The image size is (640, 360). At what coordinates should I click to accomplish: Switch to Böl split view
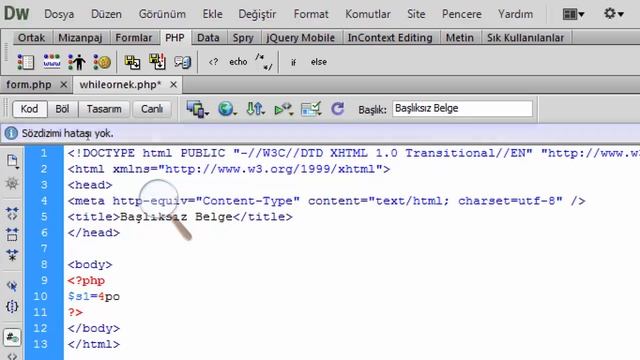62,109
